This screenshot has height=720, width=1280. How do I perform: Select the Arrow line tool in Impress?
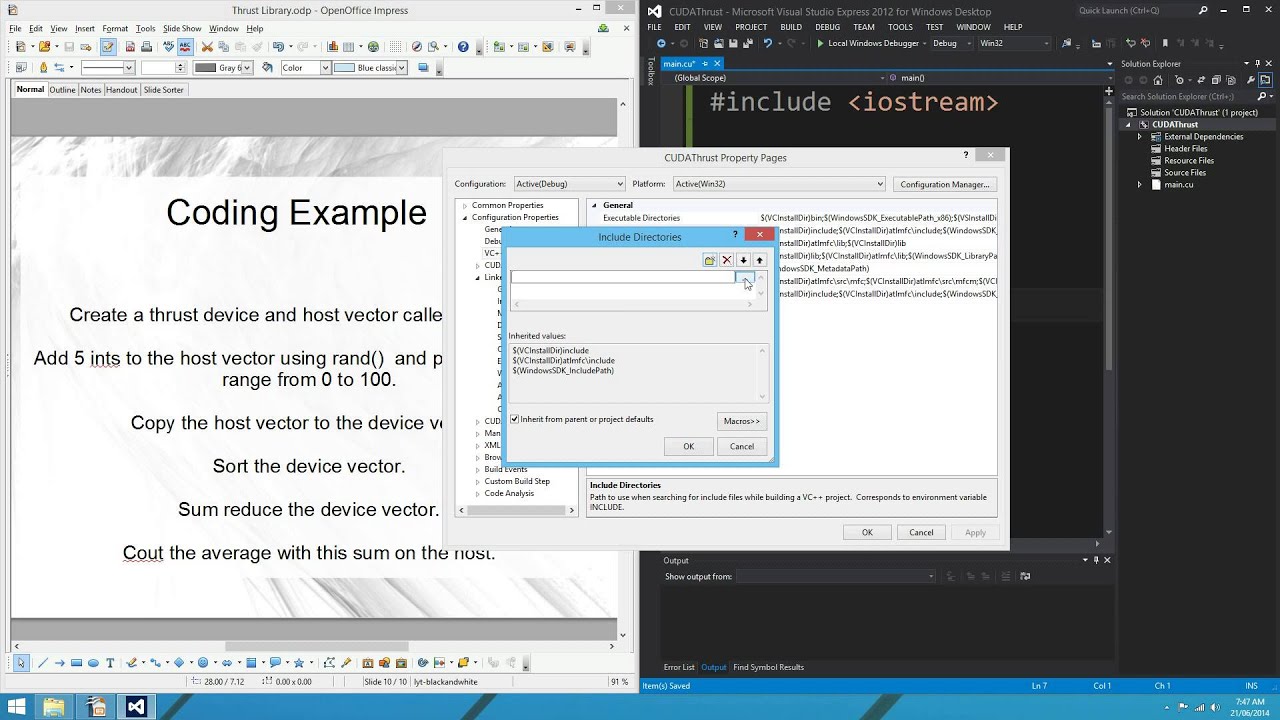[x=59, y=662]
